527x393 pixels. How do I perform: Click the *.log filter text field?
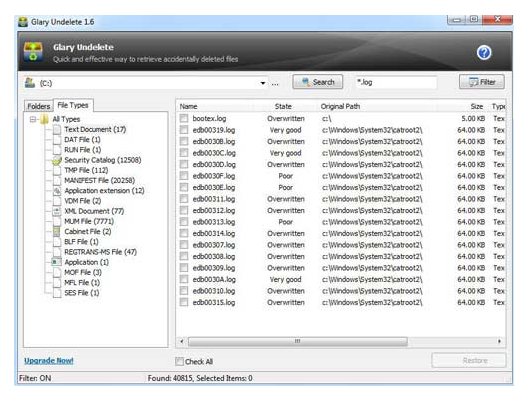[x=397, y=82]
